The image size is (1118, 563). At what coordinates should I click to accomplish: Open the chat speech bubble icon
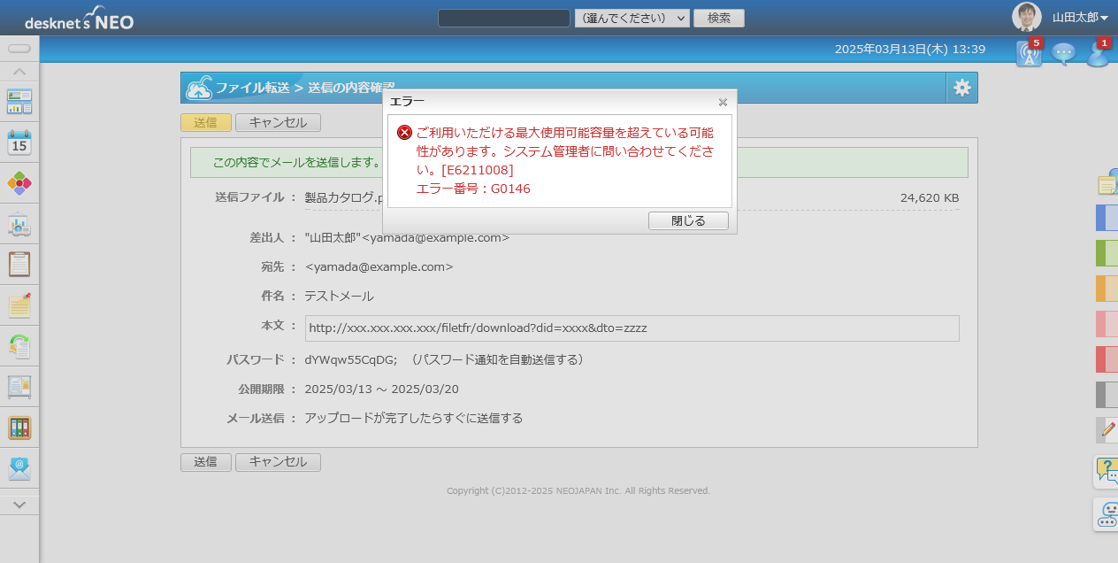[x=1063, y=53]
